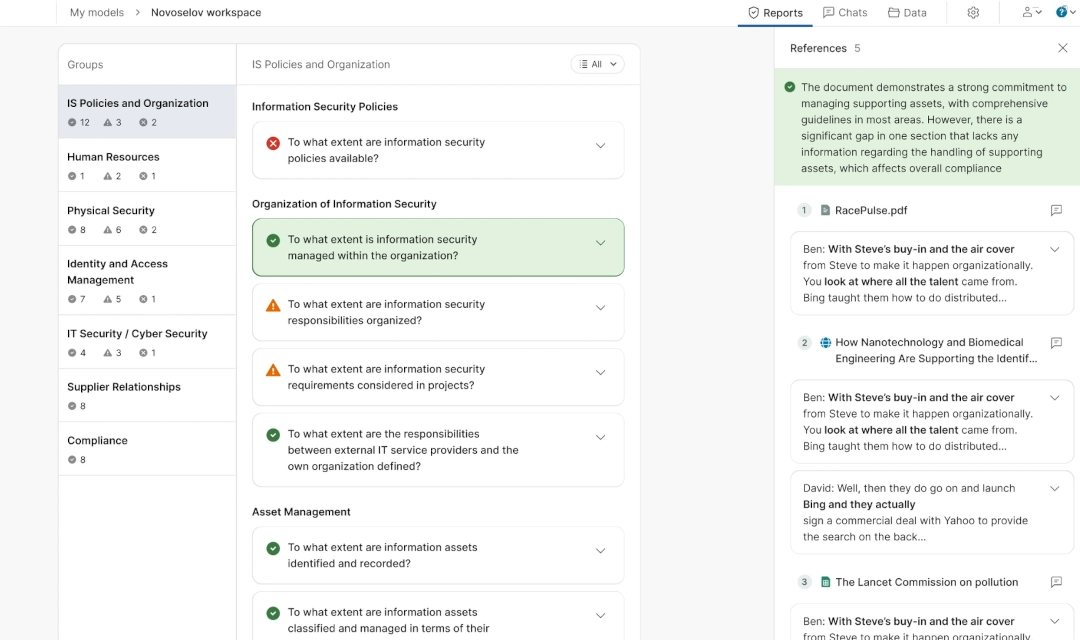This screenshot has height=640, width=1080.
Task: Open the All filter dropdown
Action: (597, 63)
